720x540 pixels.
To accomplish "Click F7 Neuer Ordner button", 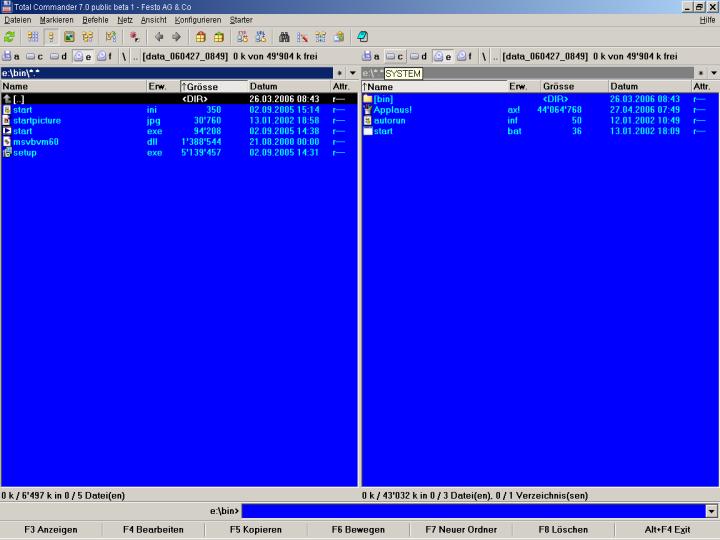I will coord(461,530).
